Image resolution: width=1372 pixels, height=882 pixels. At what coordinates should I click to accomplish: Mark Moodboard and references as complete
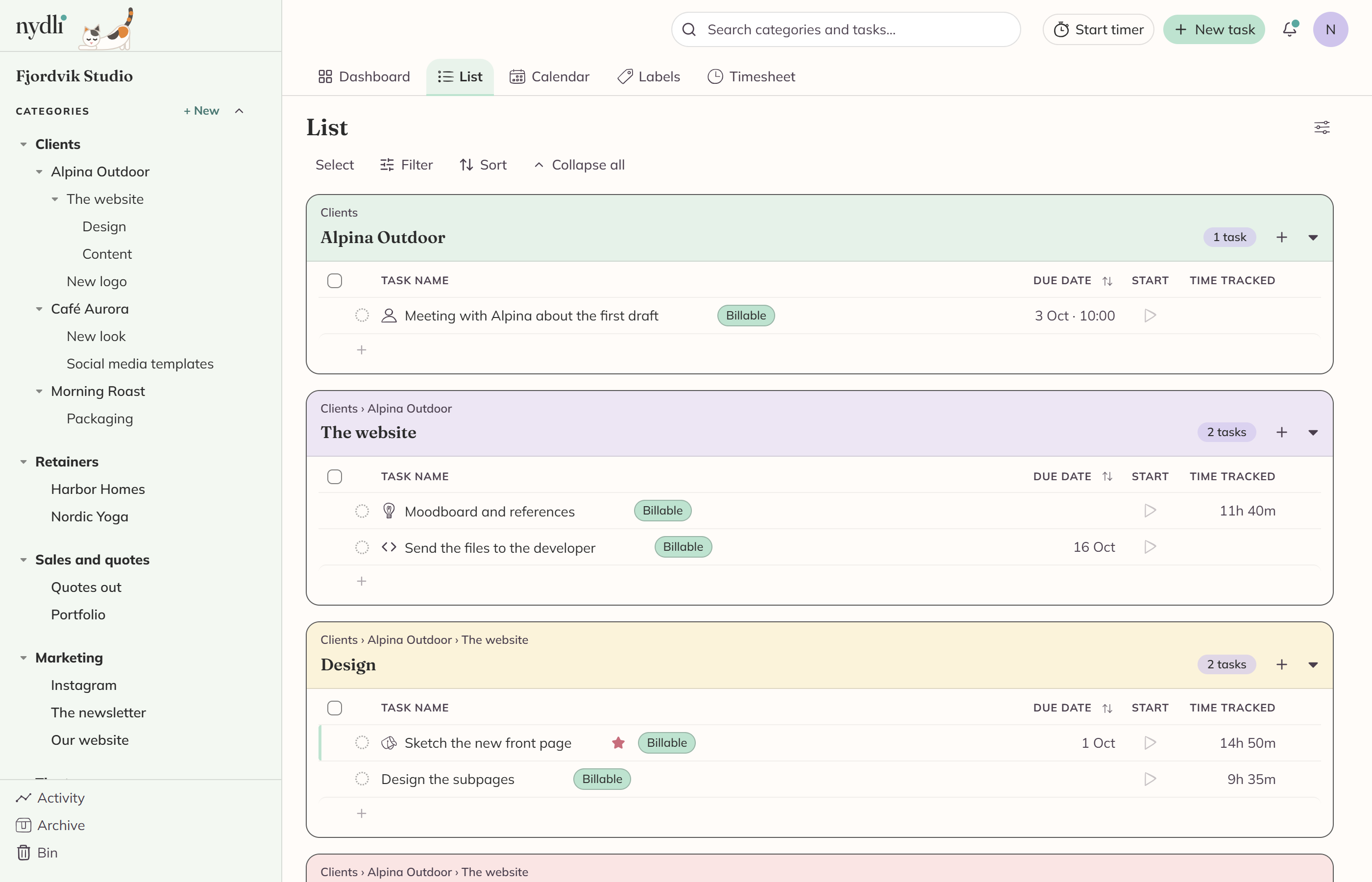[362, 511]
